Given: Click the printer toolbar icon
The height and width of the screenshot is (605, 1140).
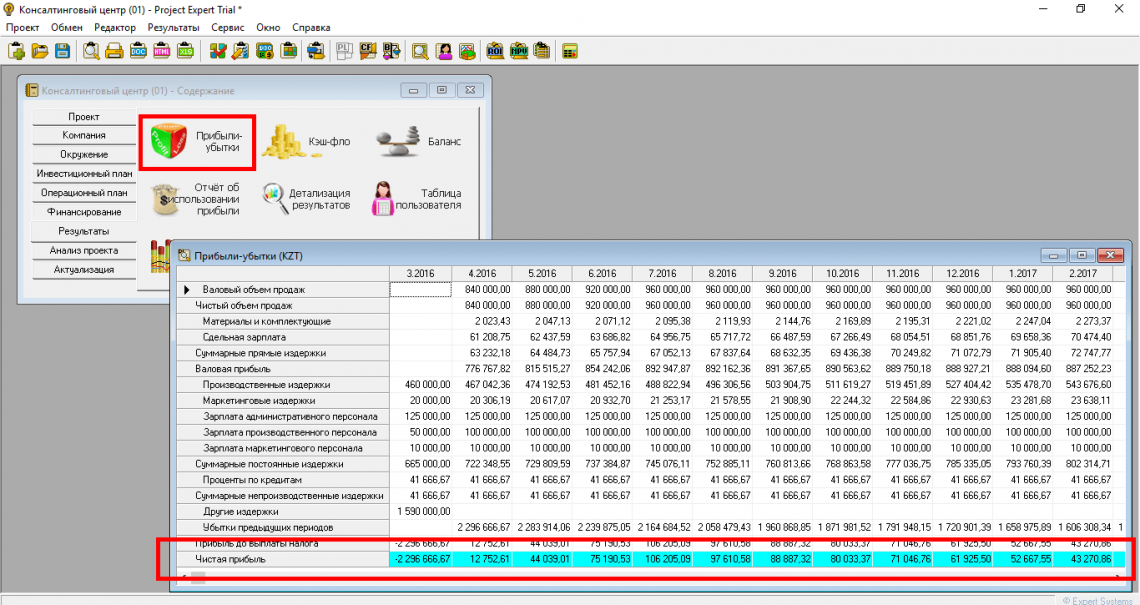Looking at the screenshot, I should click(x=115, y=51).
